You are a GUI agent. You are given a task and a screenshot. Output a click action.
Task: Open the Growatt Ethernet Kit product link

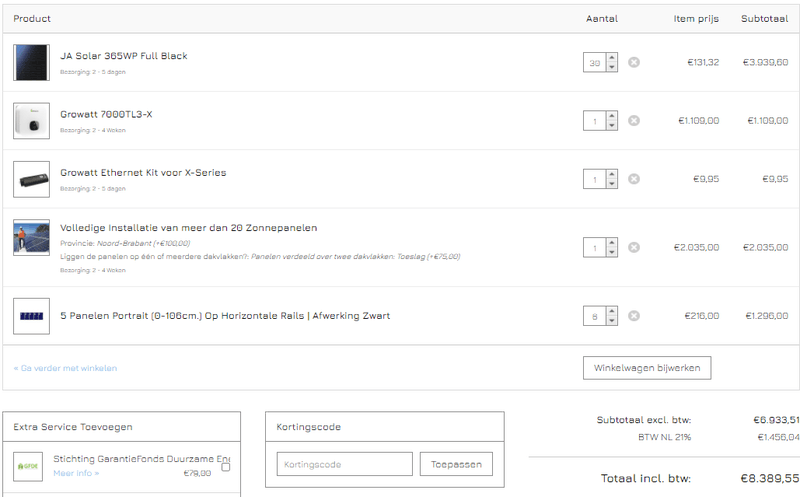coord(143,172)
